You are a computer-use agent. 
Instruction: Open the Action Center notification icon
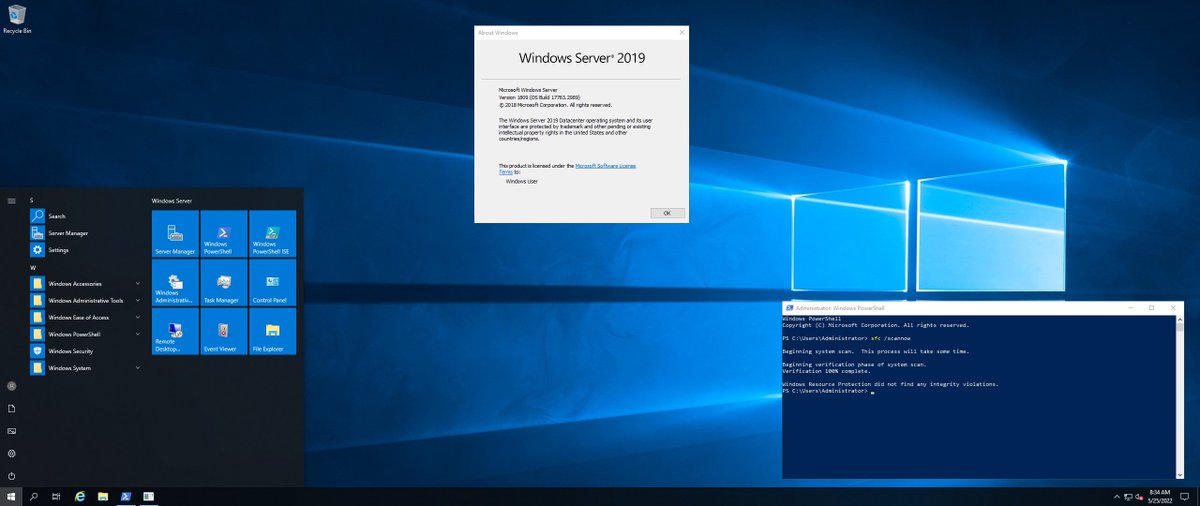1187,496
